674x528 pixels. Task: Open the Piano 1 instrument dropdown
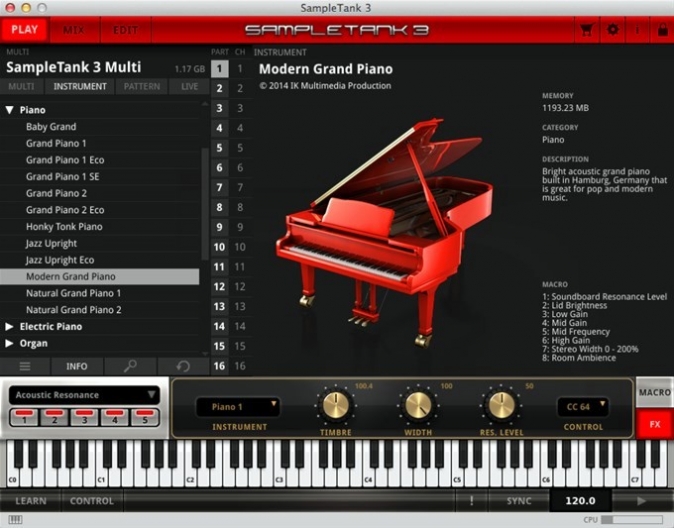tap(238, 407)
